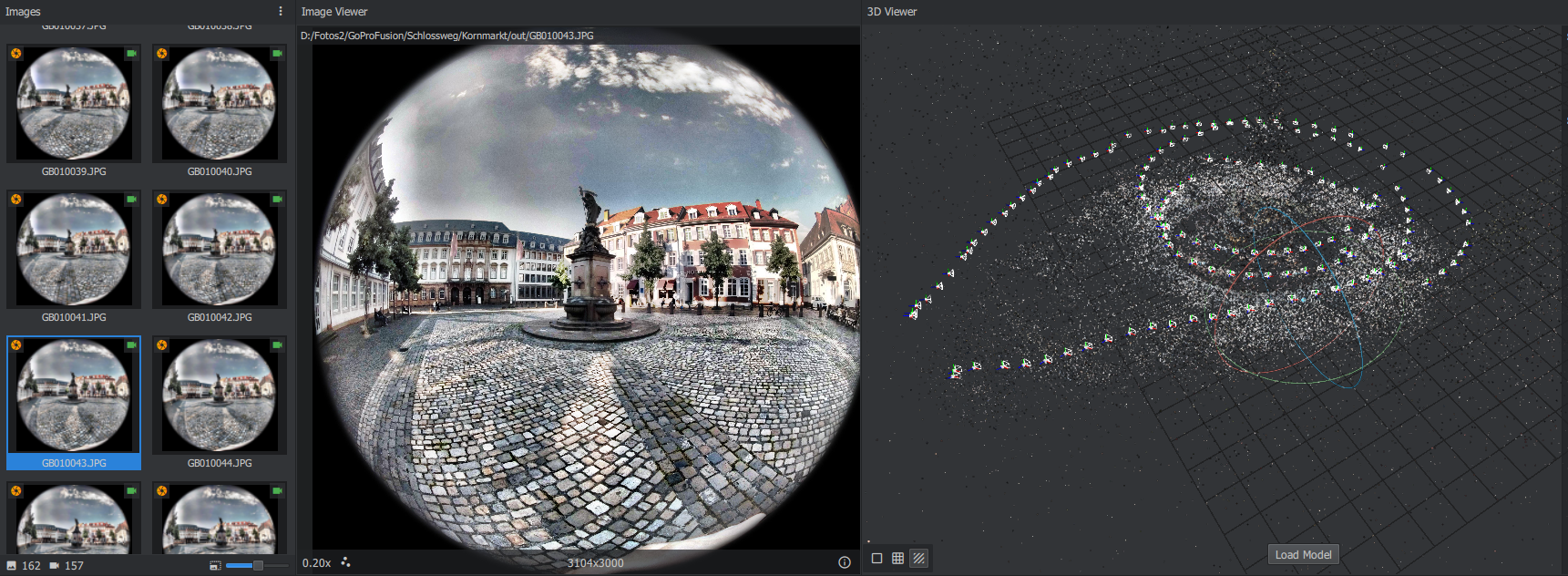Select the GB010042.JPG thumbnail
Image resolution: width=1568 pixels, height=576 pixels.
click(x=220, y=249)
